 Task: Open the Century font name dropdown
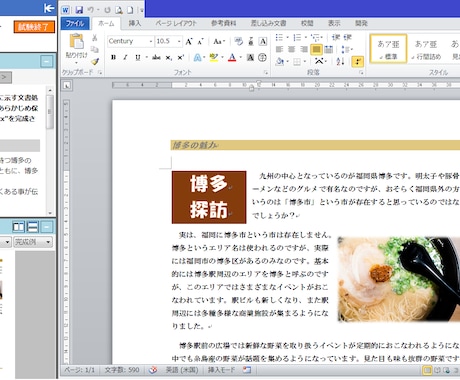click(x=151, y=41)
